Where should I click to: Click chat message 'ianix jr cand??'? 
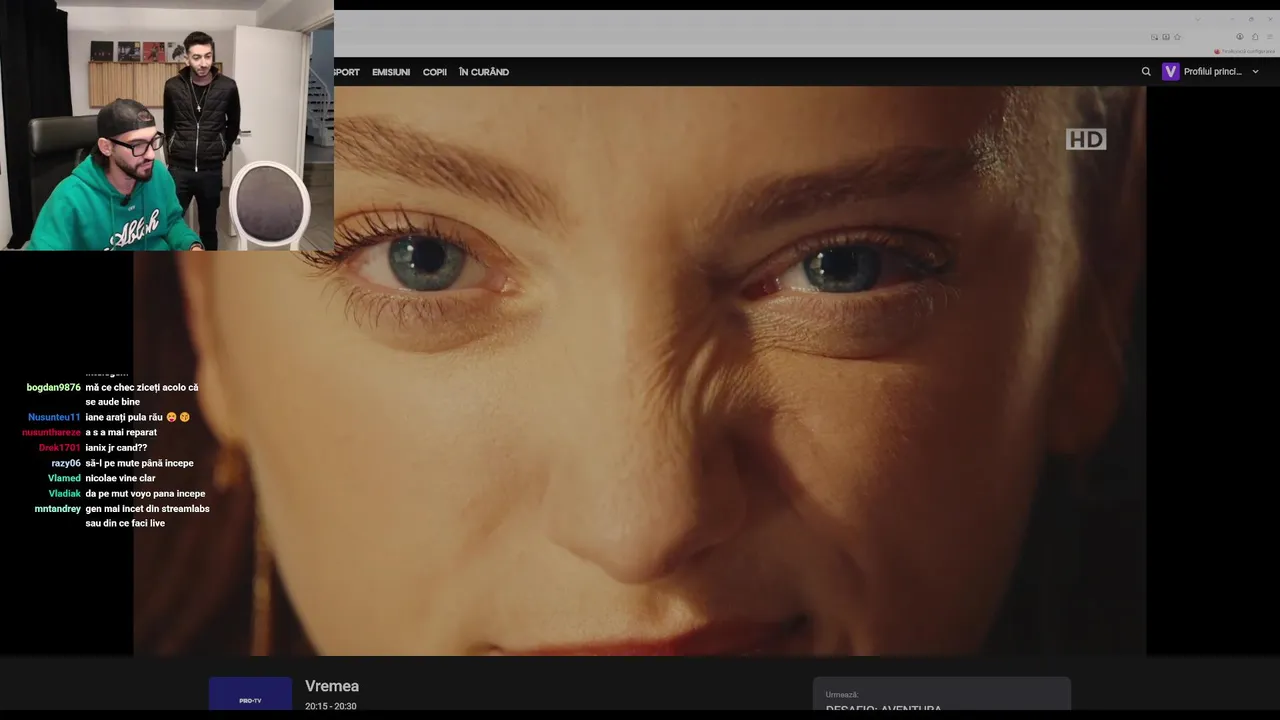pyautogui.click(x=116, y=448)
